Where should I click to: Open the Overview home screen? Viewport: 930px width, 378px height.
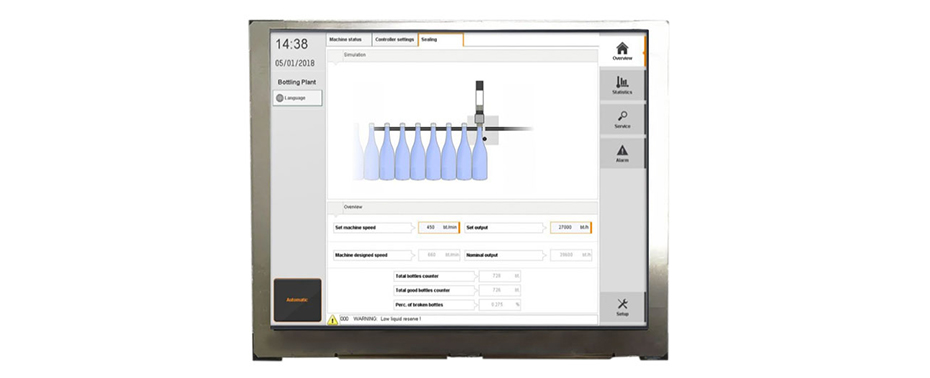pyautogui.click(x=622, y=52)
